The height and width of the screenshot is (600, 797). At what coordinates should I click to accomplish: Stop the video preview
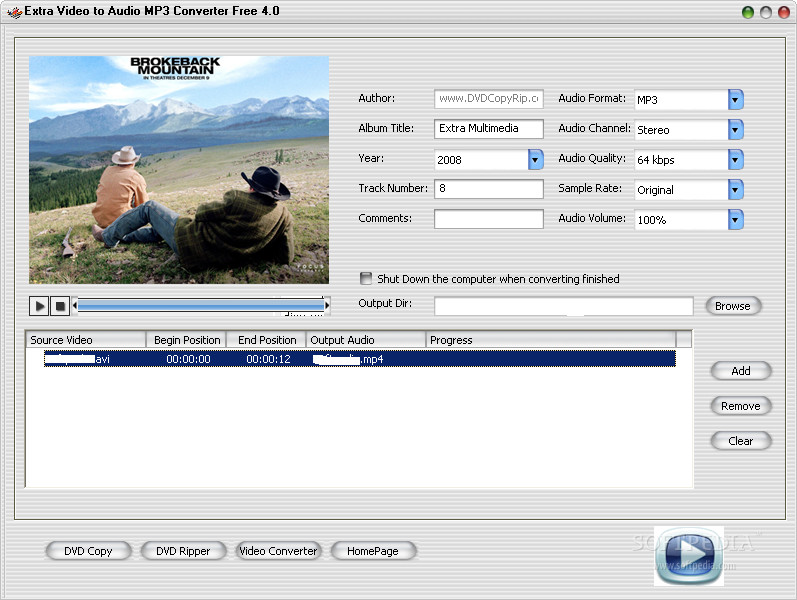[60, 306]
